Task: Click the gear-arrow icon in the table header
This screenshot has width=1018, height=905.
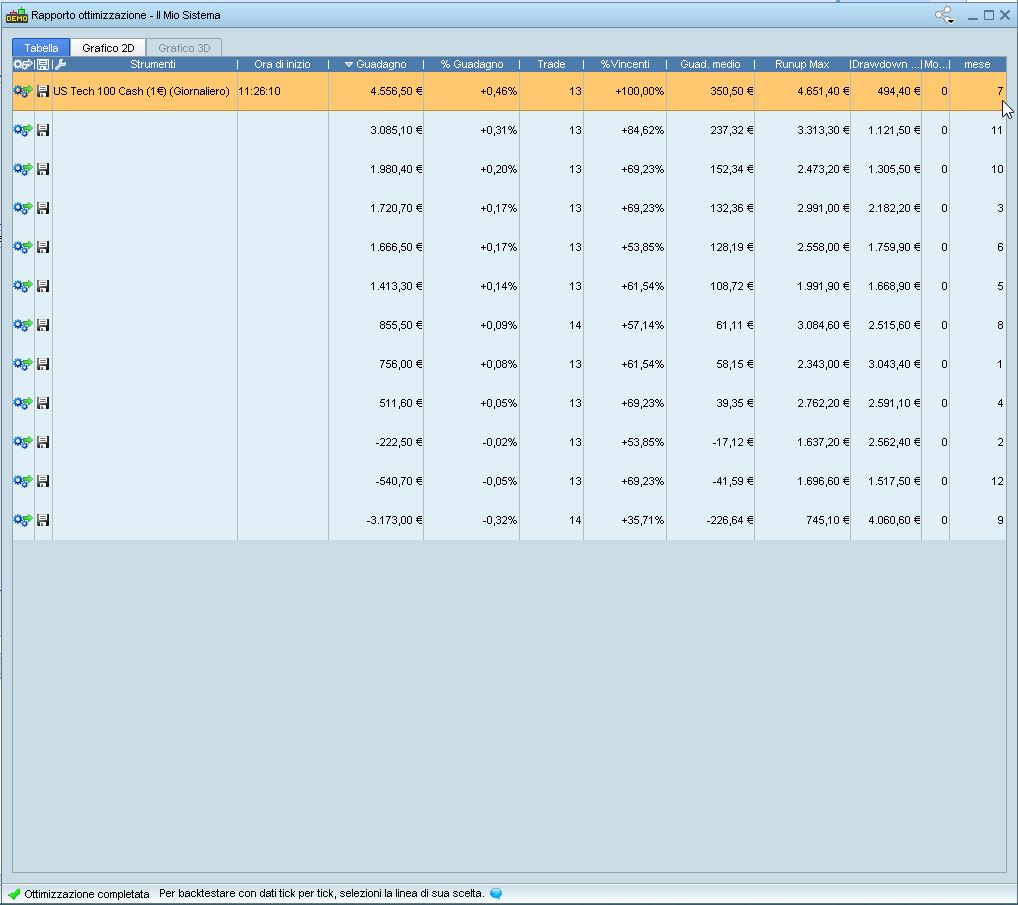Action: pos(23,64)
